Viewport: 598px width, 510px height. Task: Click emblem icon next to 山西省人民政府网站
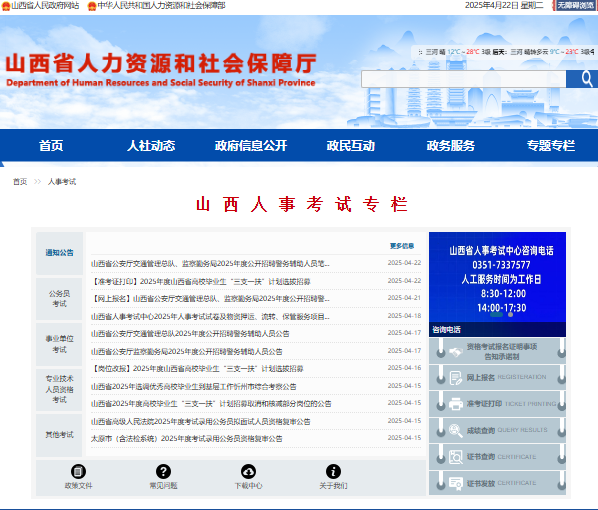(x=6, y=6)
